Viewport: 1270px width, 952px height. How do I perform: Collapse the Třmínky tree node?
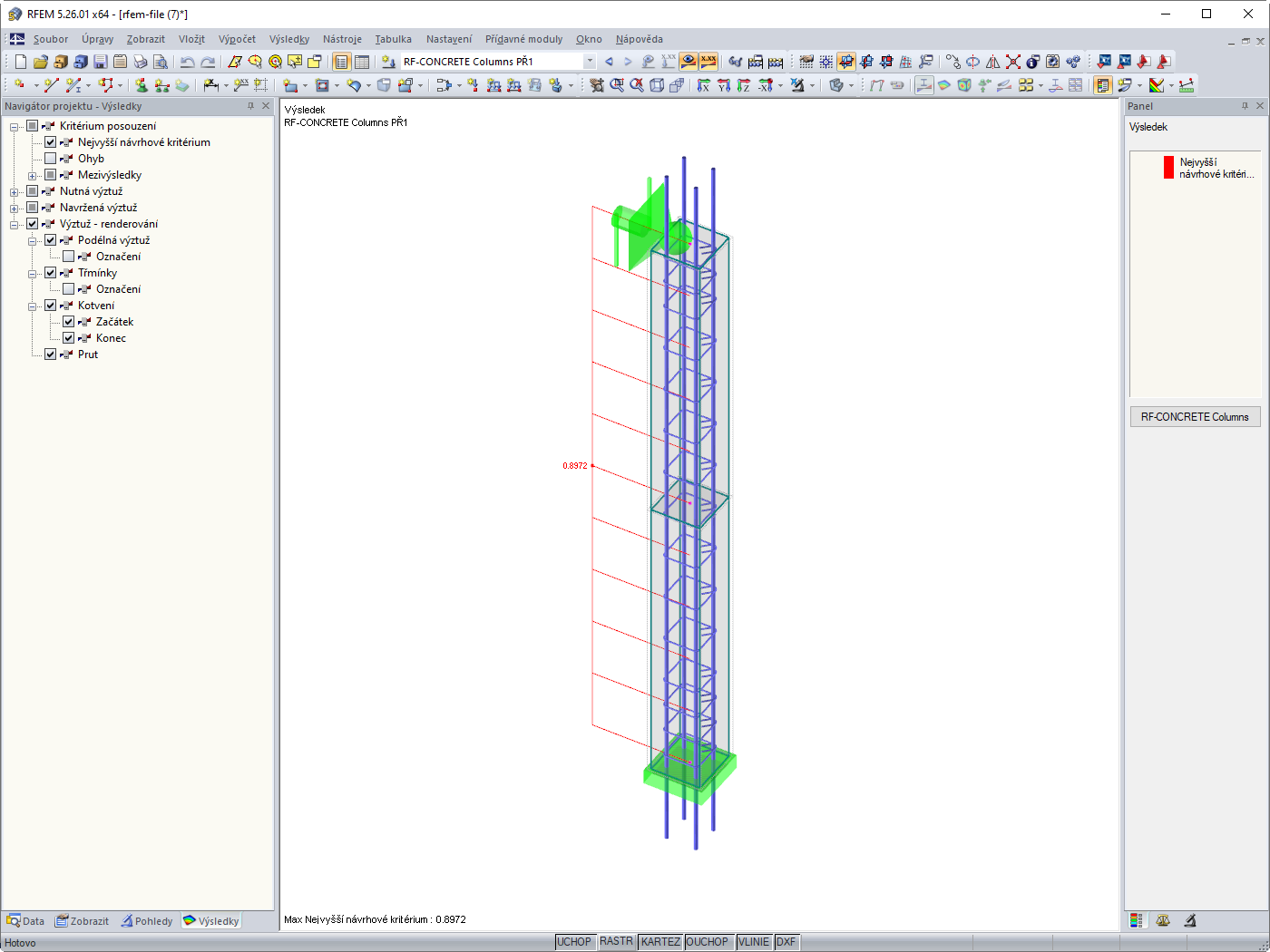click(x=33, y=274)
